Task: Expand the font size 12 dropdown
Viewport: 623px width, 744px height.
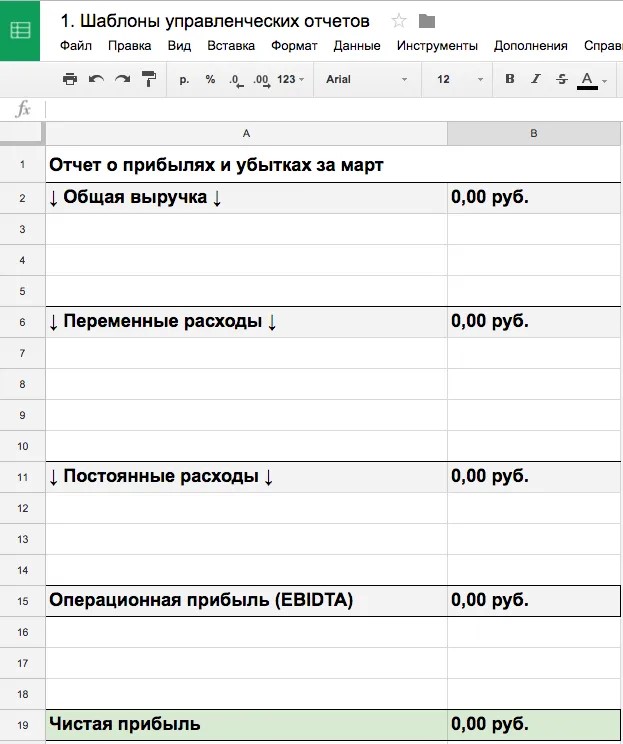Action: click(459, 79)
